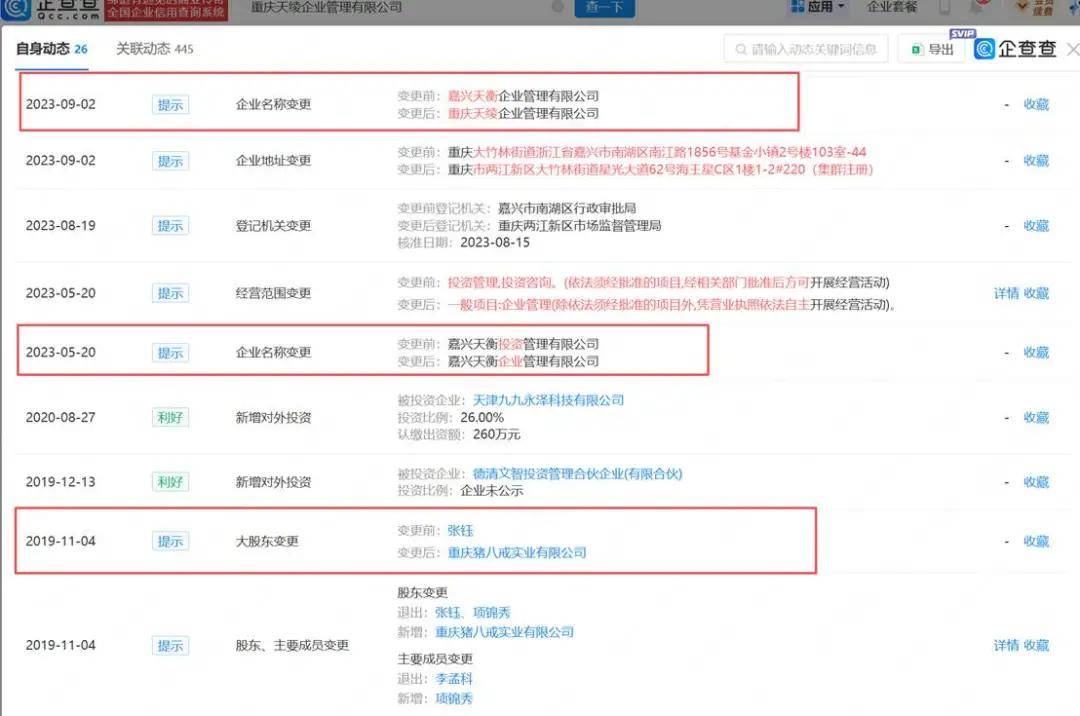Screen dimensions: 1080x716
Task: Close the dynamics panel with X
Action: coord(1072,50)
